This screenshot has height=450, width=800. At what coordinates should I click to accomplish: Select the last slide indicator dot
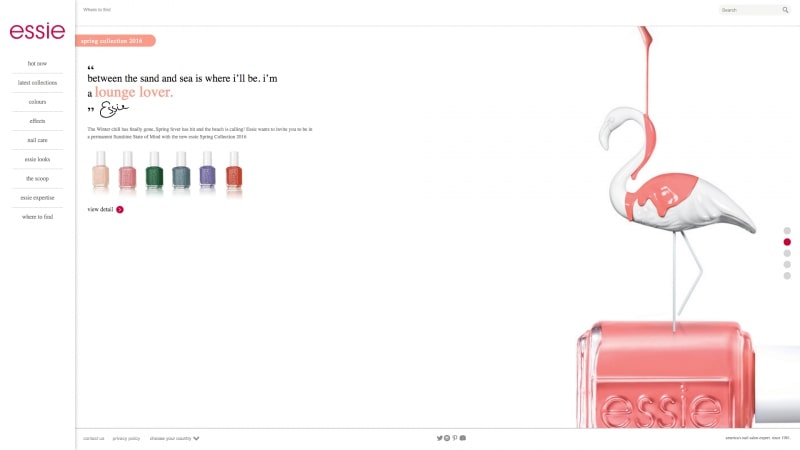click(x=787, y=276)
